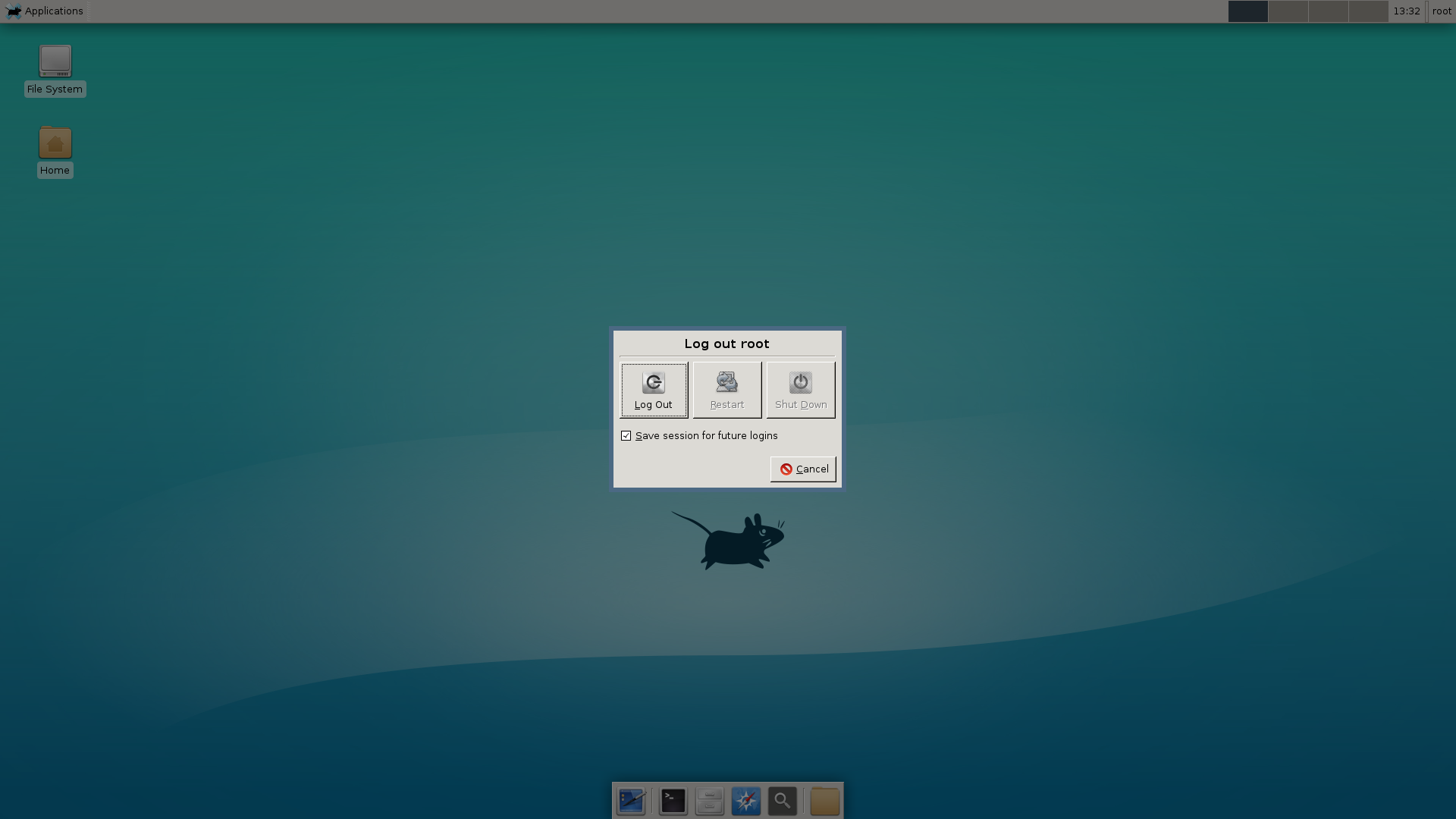Launch the Terminal from the dock
The image size is (1456, 819).
point(673,801)
